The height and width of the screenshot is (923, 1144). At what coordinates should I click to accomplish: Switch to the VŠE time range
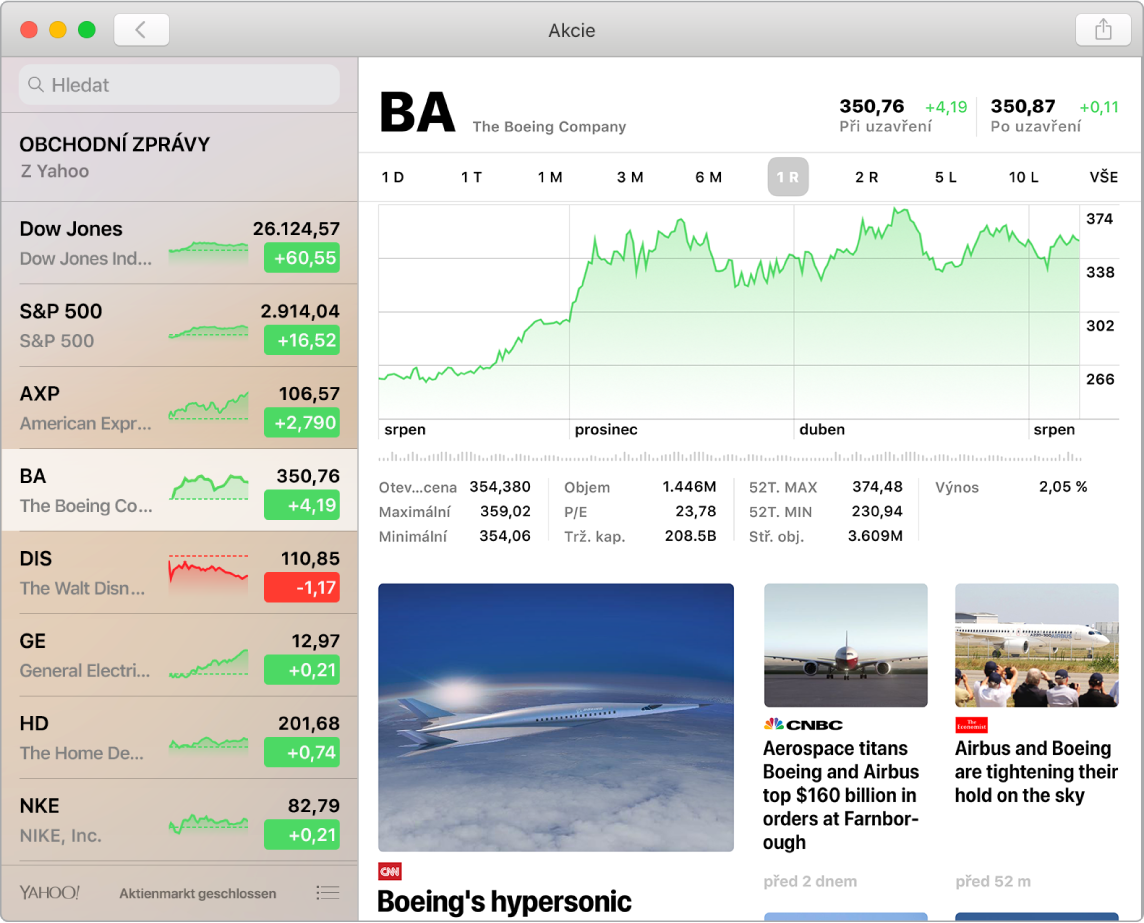point(1103,176)
